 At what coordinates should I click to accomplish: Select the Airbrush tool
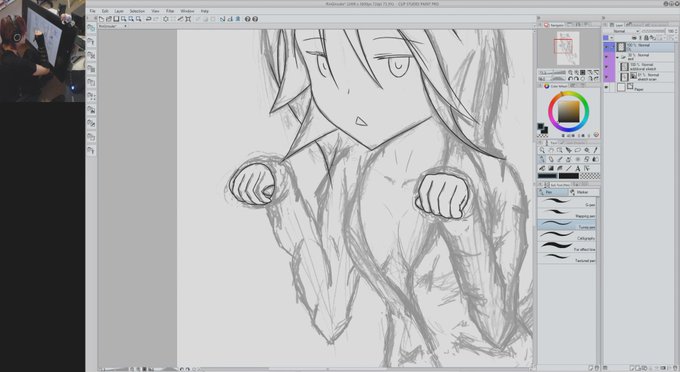pos(569,159)
